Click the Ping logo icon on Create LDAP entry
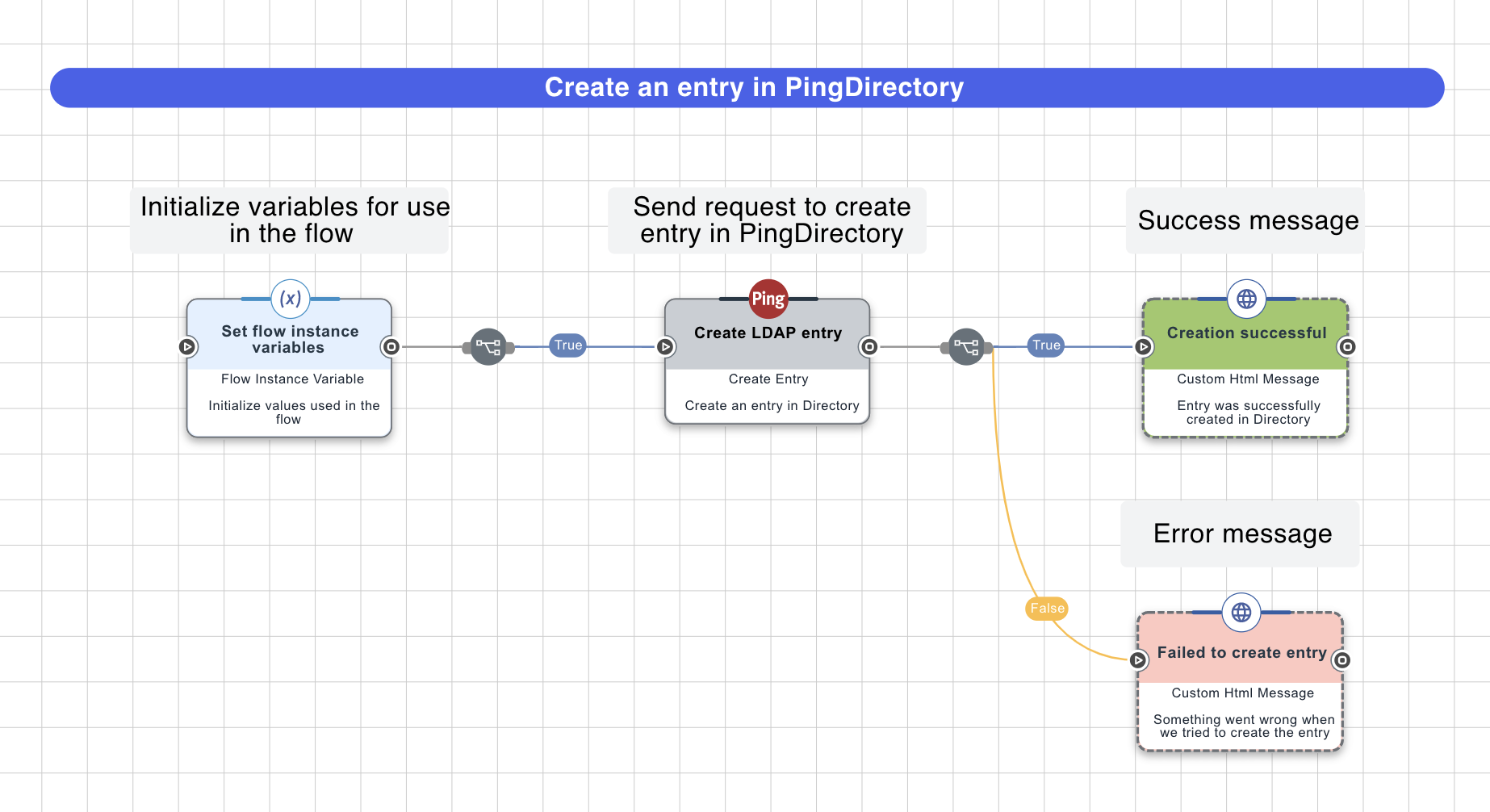1490x812 pixels. [x=768, y=299]
